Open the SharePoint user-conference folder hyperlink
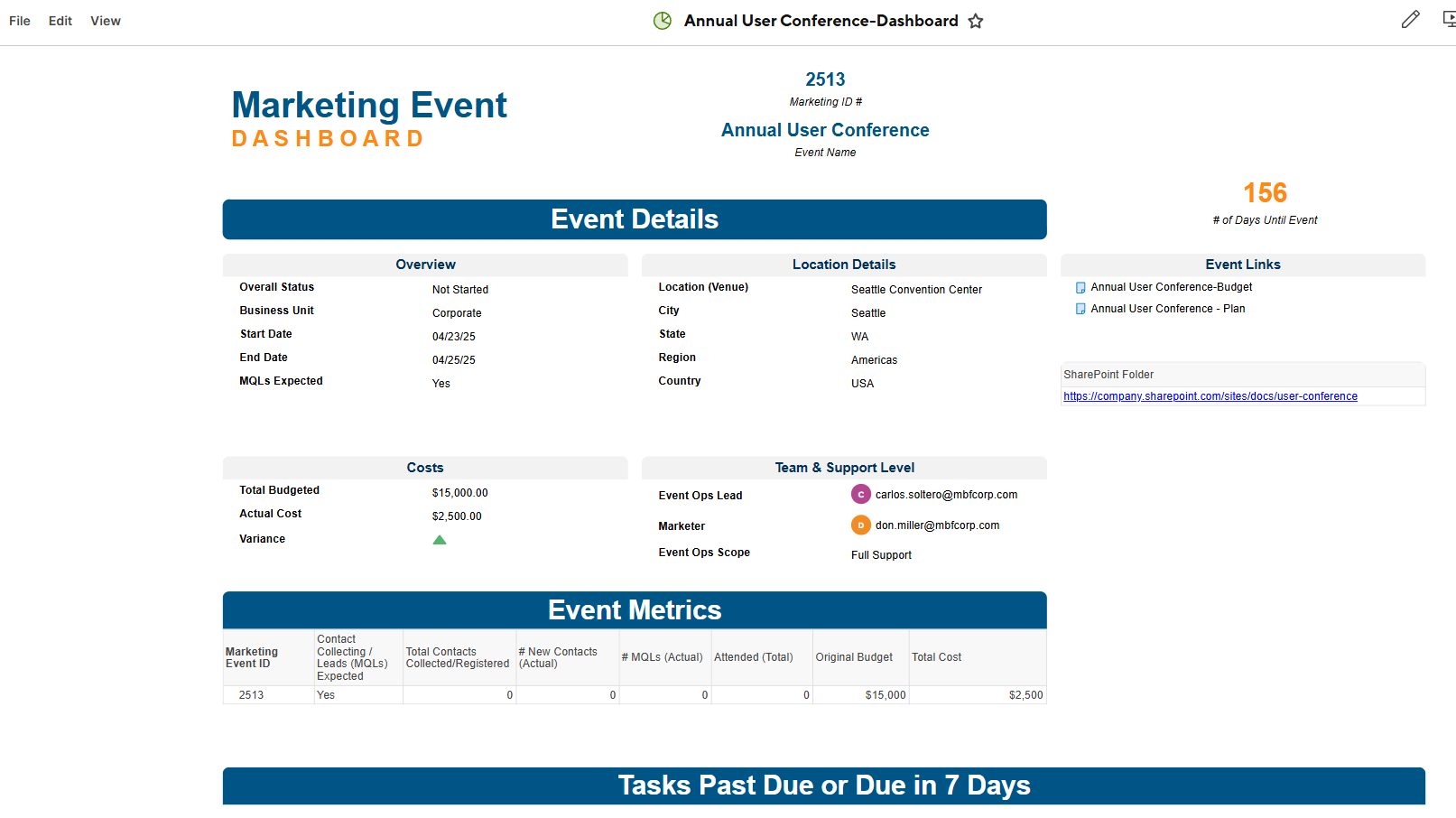The image size is (1456, 818). [1210, 395]
